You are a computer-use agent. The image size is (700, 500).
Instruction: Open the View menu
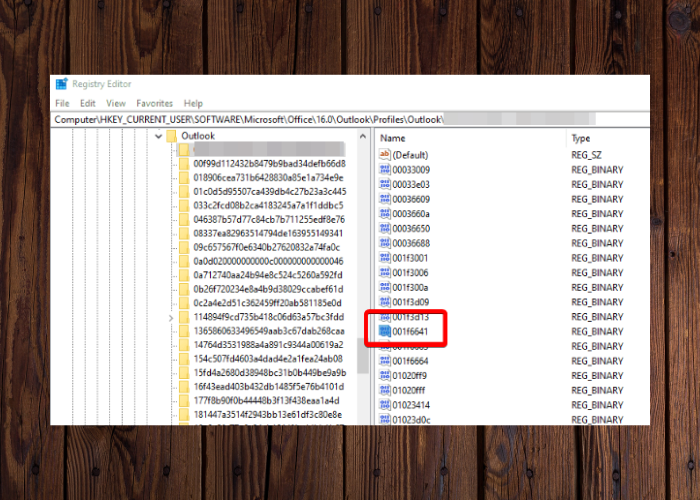tap(116, 103)
